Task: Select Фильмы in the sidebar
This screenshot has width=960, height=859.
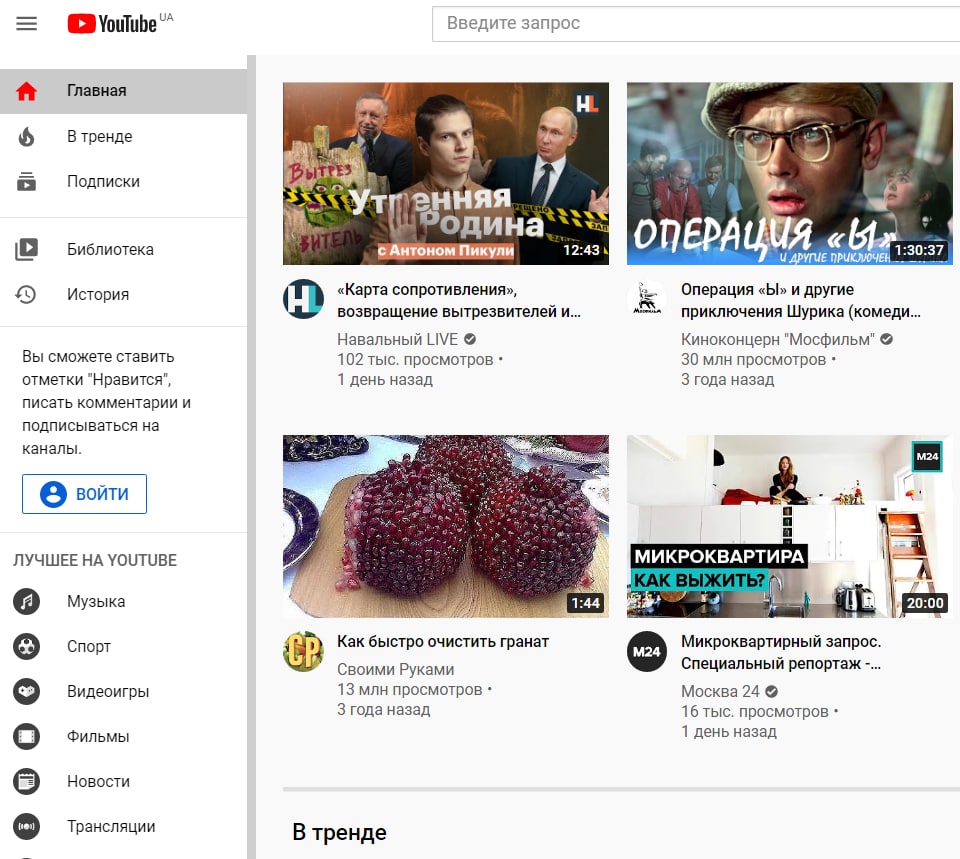Action: click(x=123, y=737)
